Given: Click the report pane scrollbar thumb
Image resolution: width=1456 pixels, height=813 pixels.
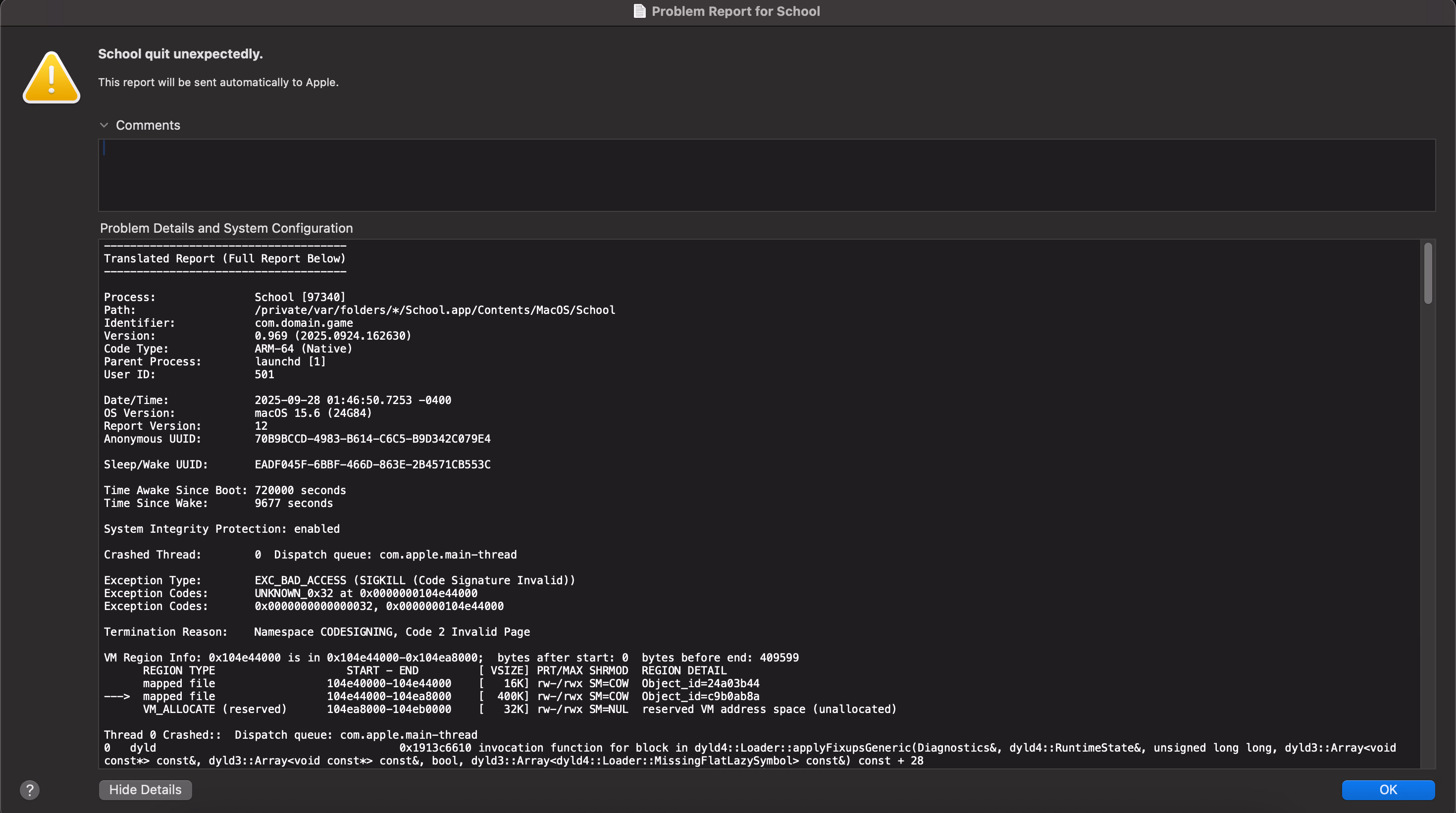Looking at the screenshot, I should tap(1428, 274).
